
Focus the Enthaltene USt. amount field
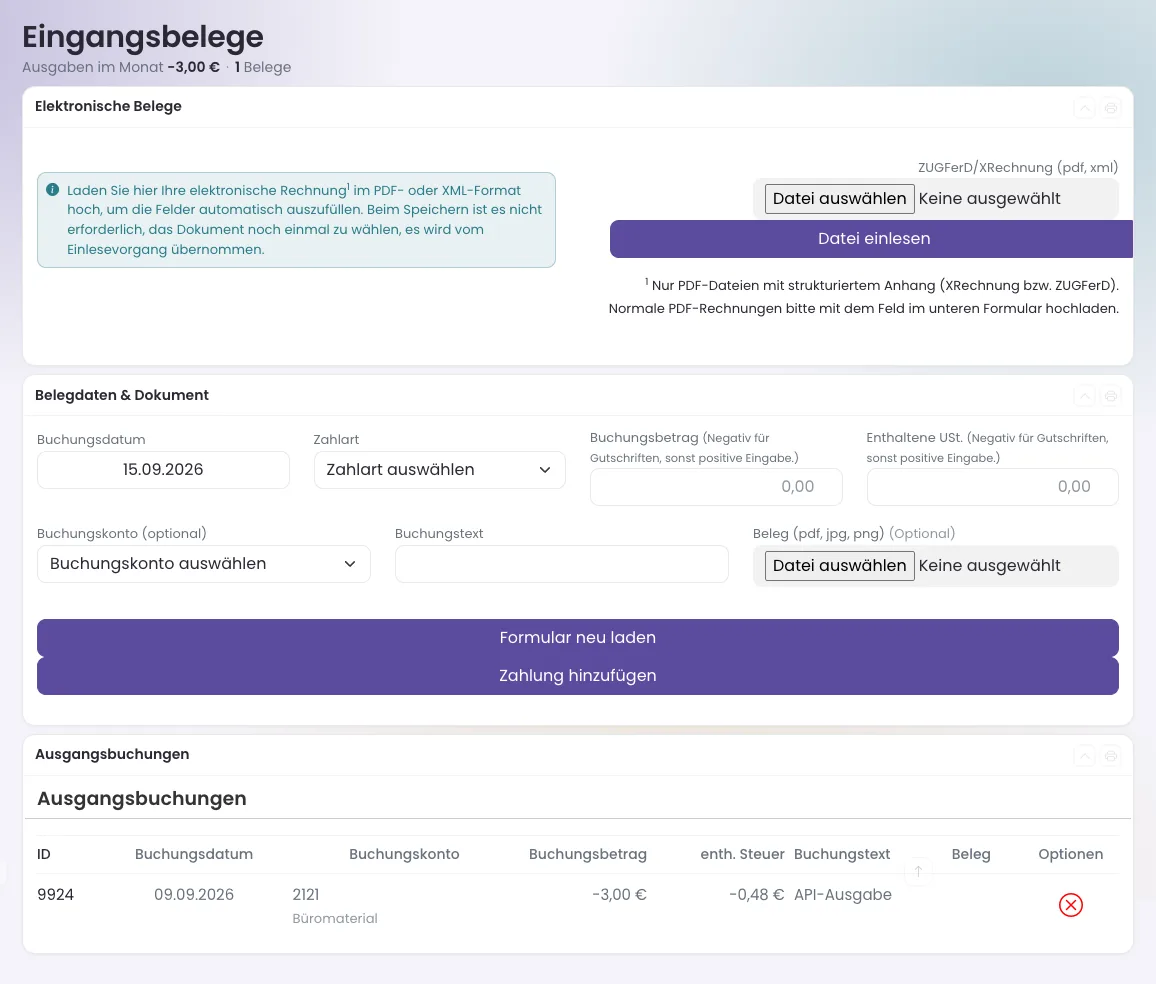coord(992,486)
